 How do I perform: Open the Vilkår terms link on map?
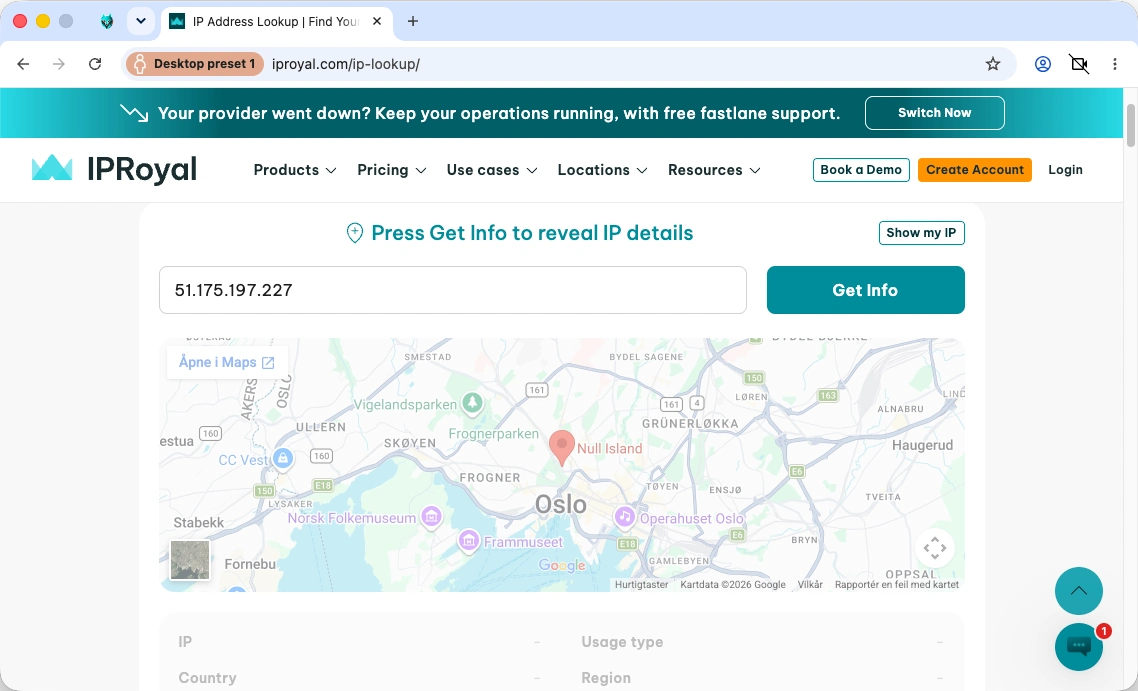[810, 584]
